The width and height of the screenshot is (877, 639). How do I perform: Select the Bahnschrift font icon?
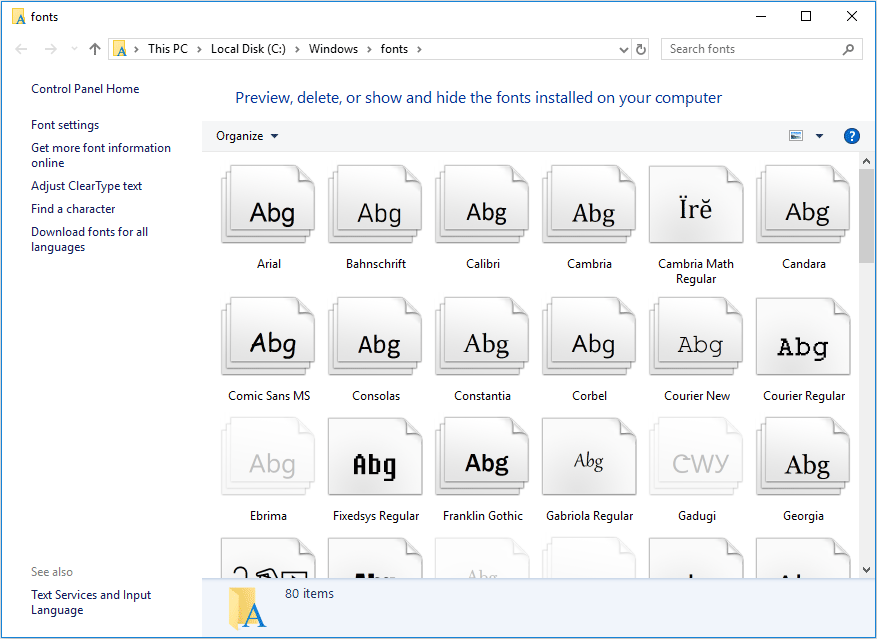(375, 204)
